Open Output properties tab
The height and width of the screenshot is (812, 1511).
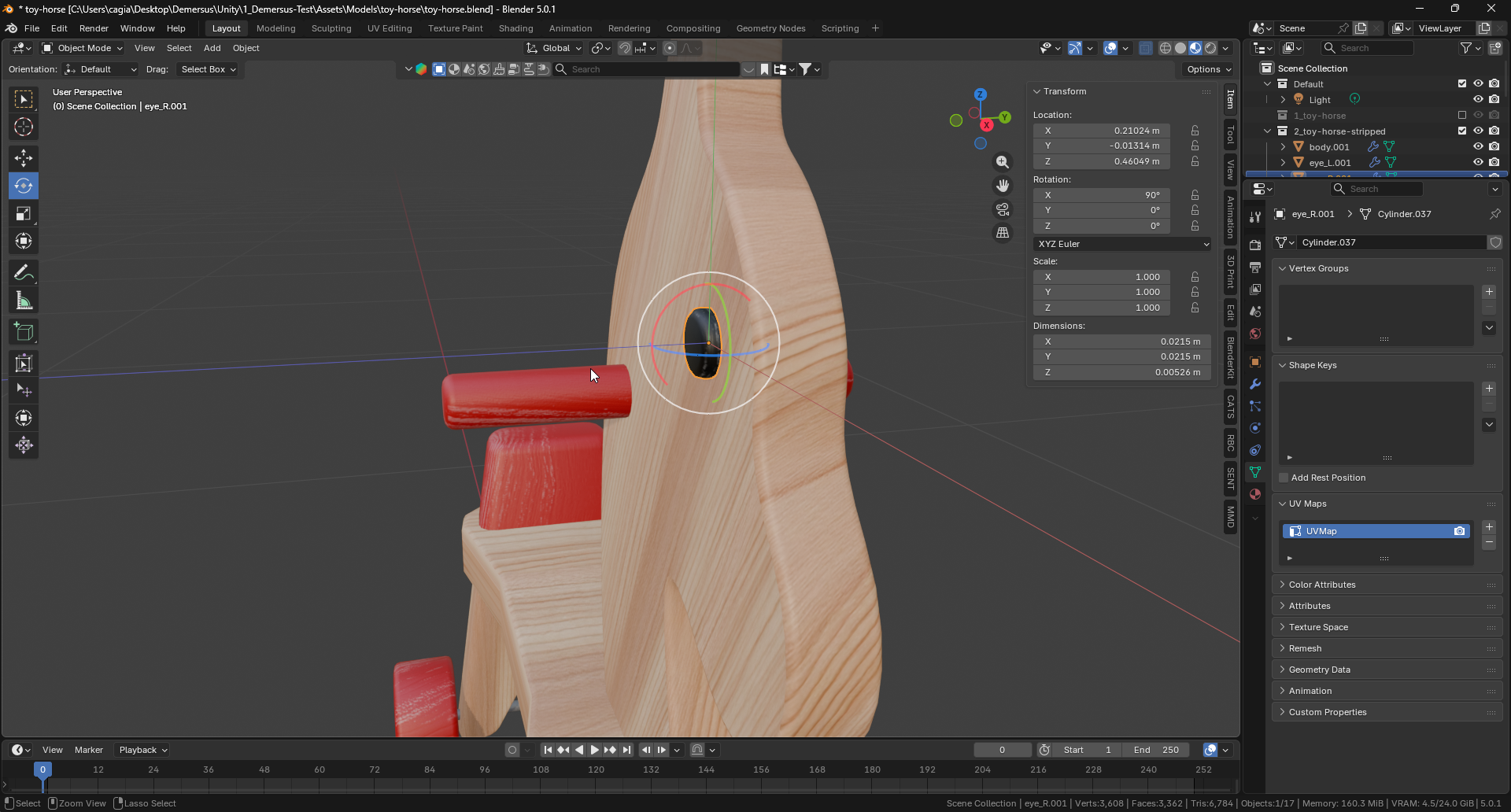[x=1255, y=268]
